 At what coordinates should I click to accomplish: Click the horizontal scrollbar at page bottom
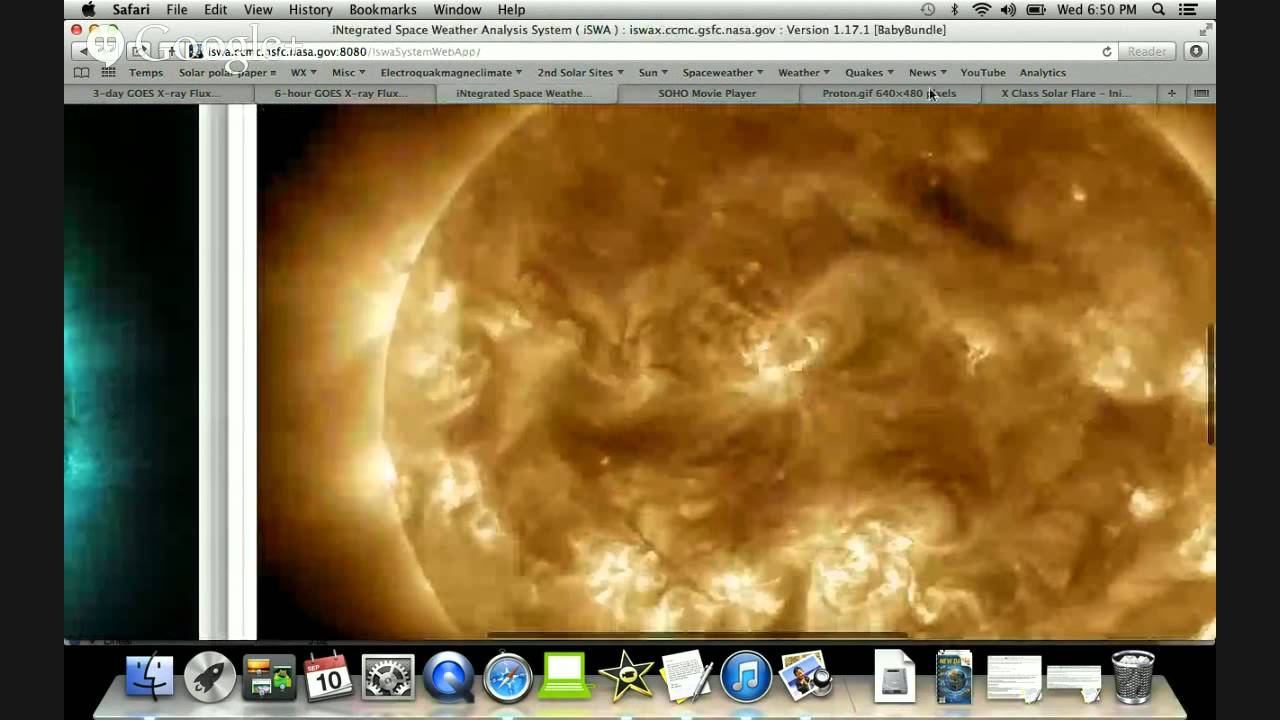click(697, 636)
